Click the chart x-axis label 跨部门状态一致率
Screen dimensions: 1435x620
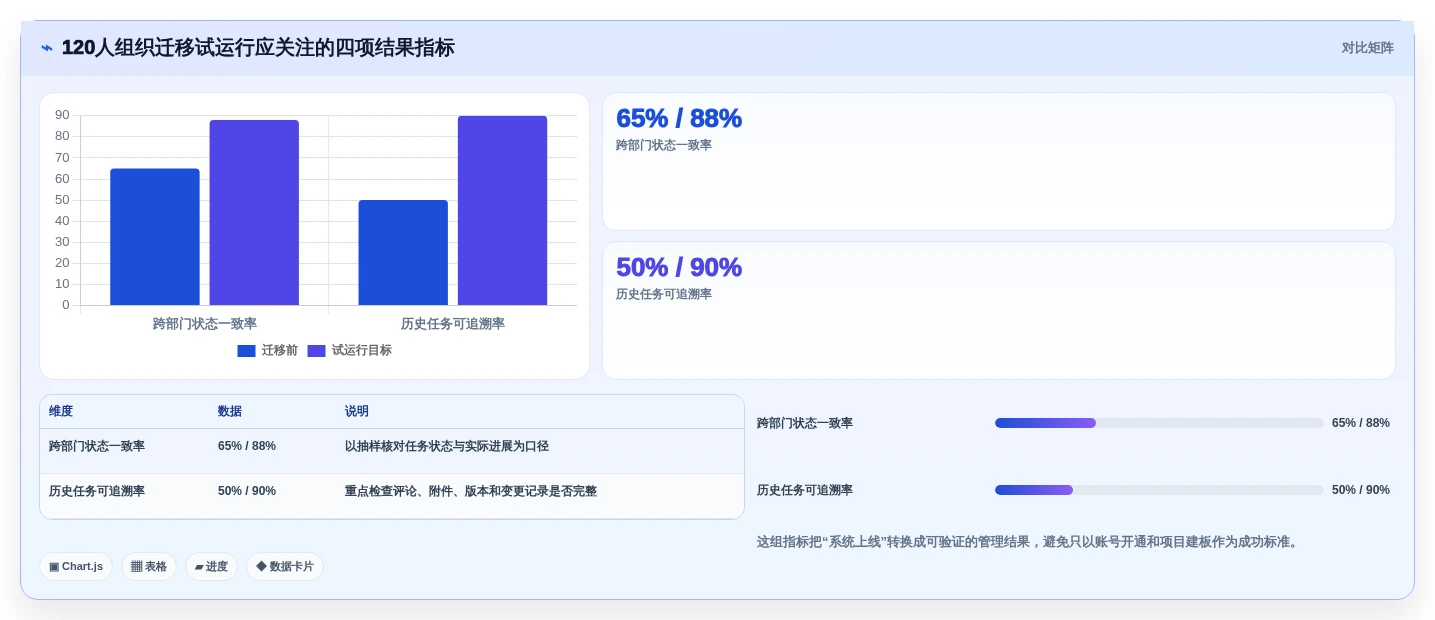pos(205,324)
